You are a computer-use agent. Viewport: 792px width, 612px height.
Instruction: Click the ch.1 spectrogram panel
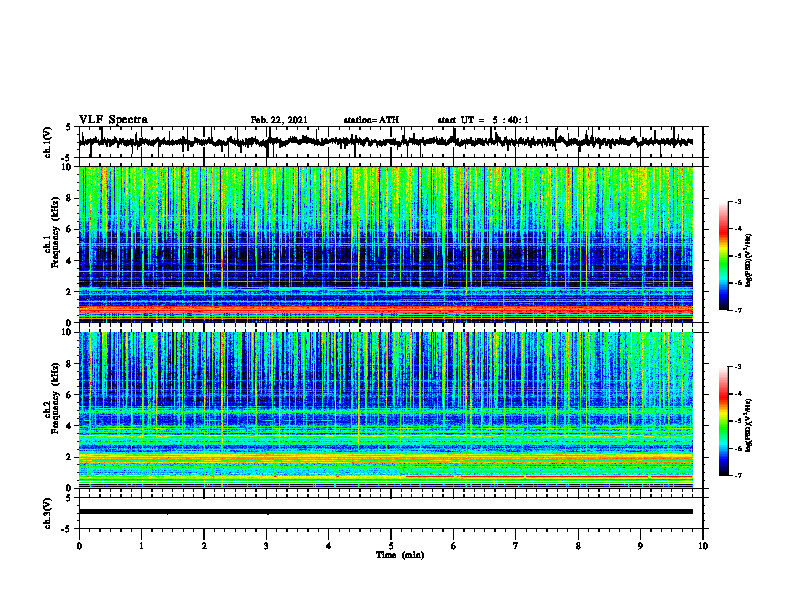point(386,244)
